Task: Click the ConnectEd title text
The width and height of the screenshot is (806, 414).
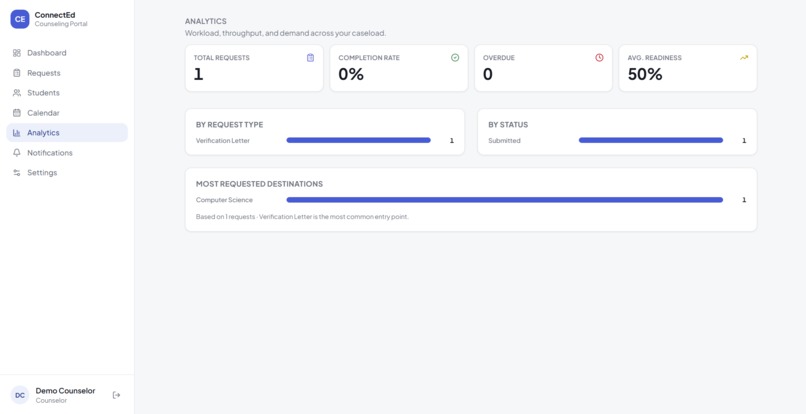Action: coord(55,15)
